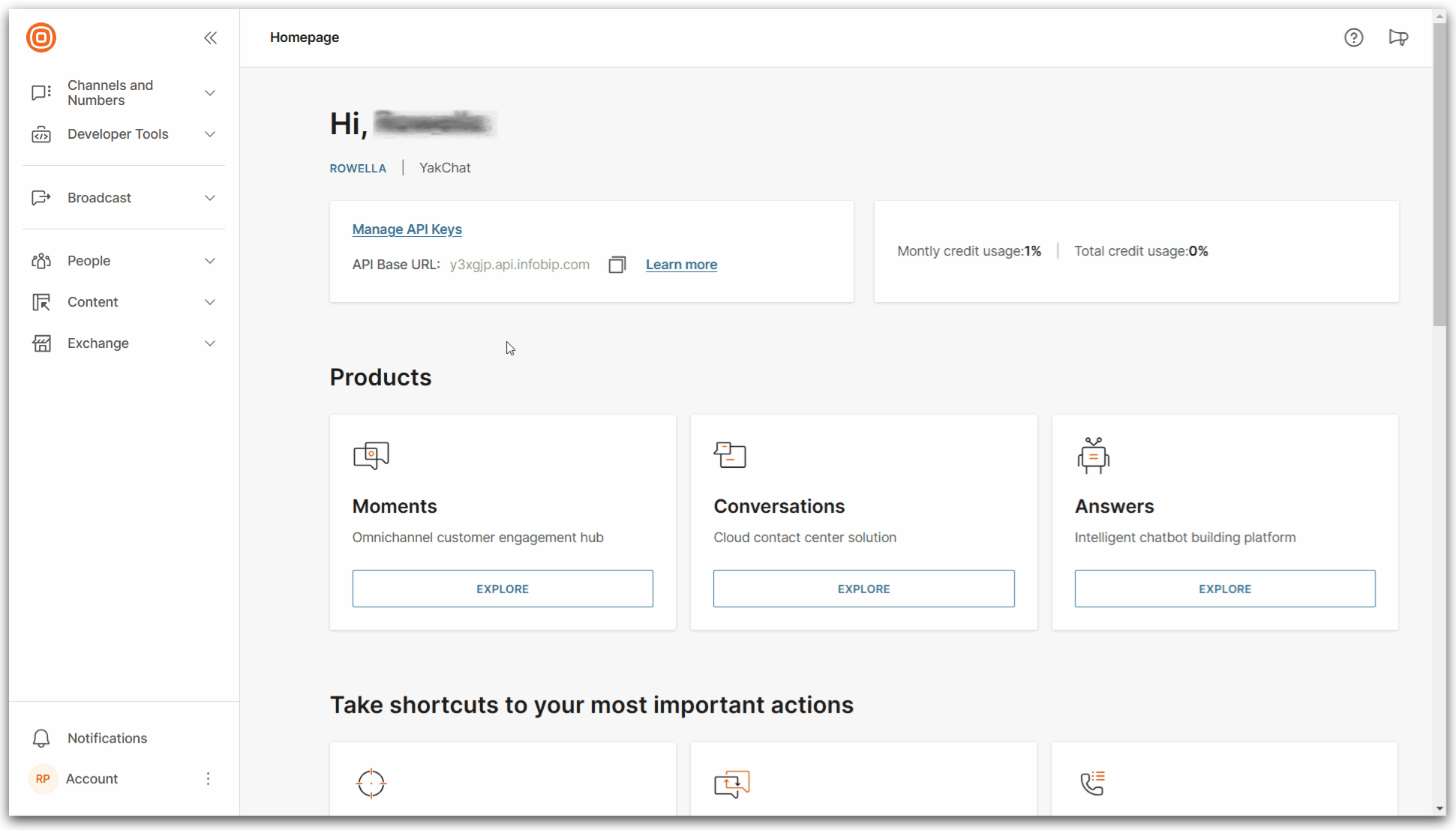Click the Montly credit usage value
Screen dimensions: 1456x830
1033,251
